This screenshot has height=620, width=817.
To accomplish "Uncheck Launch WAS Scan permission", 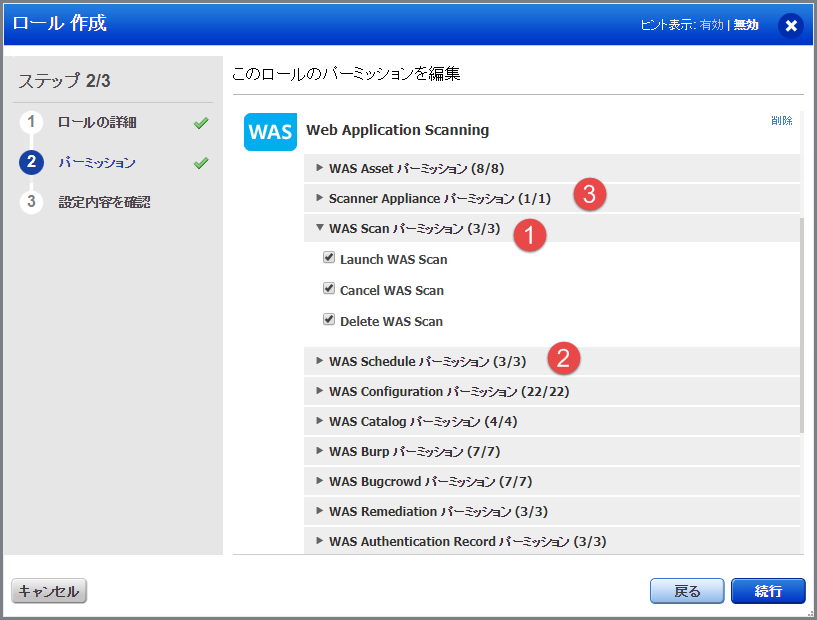I will (x=329, y=259).
